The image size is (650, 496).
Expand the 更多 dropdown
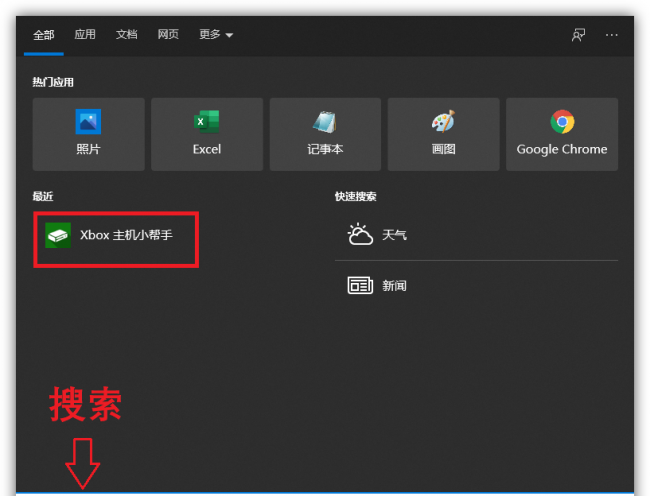pos(216,34)
